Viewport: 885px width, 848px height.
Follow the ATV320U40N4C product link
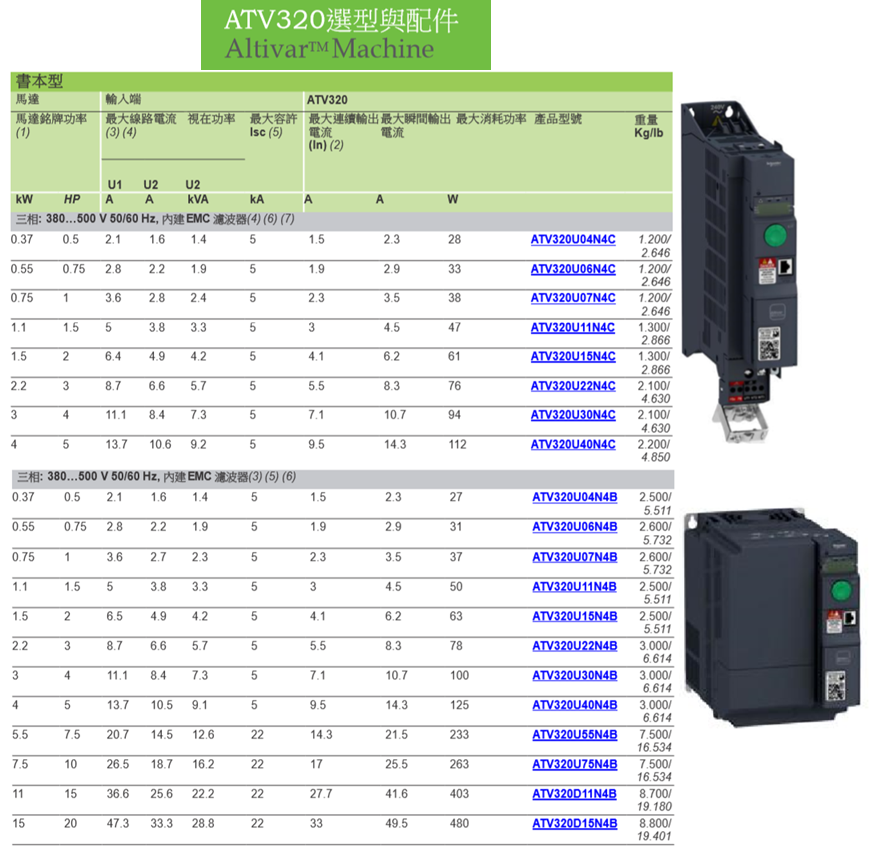point(573,444)
